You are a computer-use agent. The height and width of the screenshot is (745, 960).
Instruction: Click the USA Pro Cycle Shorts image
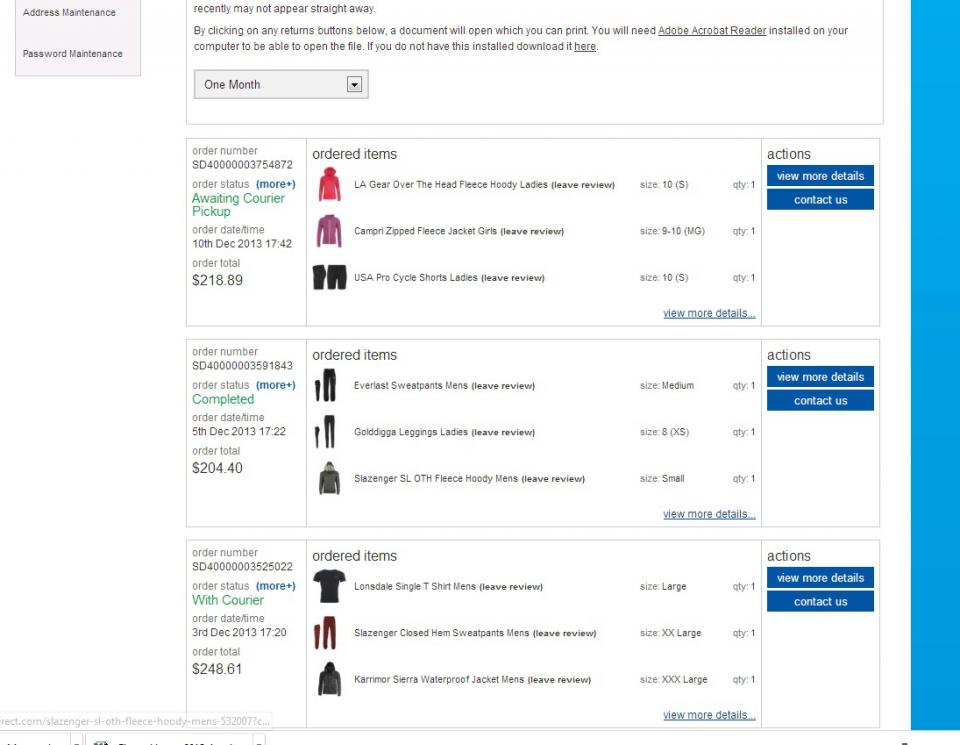[x=329, y=278]
